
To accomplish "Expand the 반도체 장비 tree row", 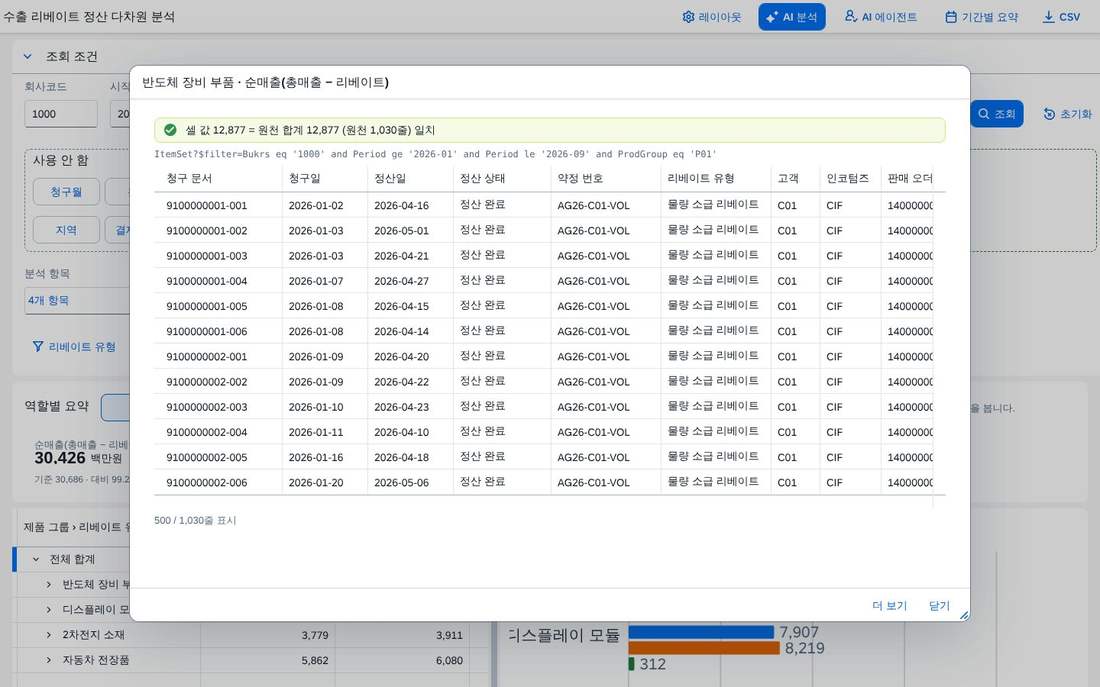I will 48,585.
